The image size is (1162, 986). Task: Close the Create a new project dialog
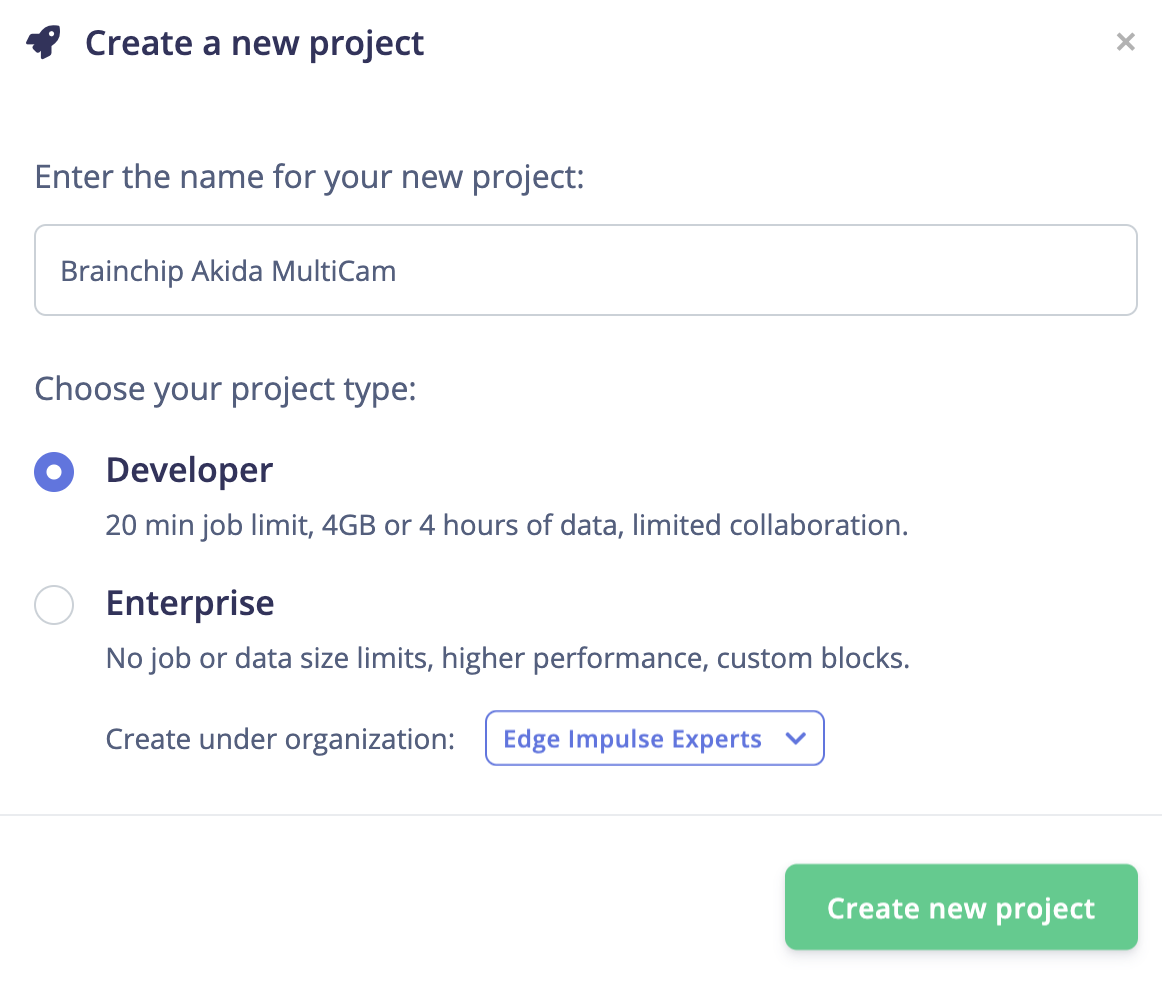[x=1125, y=42]
